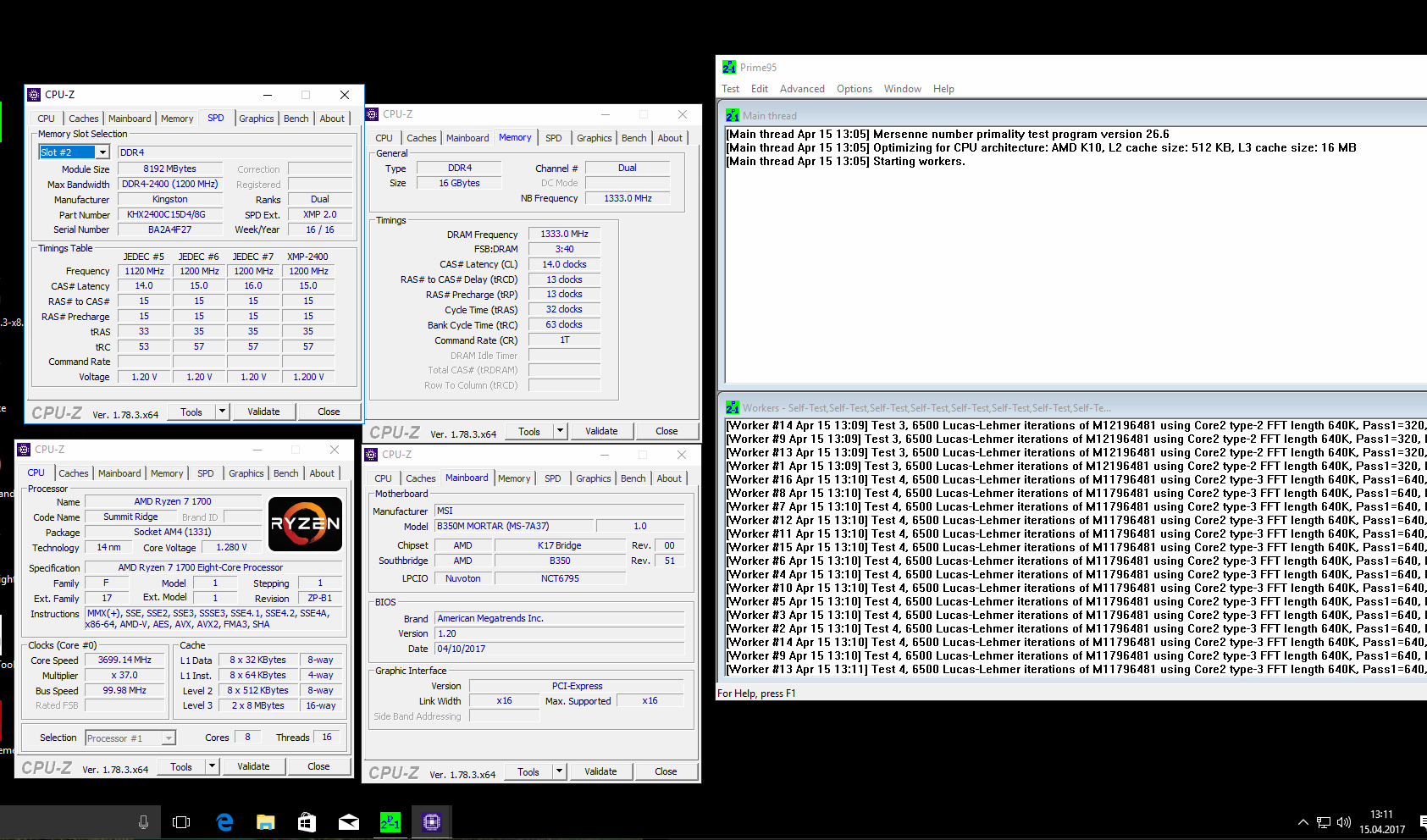Open the Mail app from taskbar

pyautogui.click(x=348, y=822)
